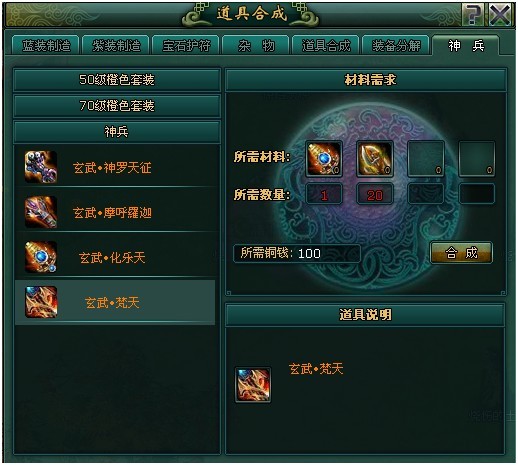518x465 pixels.
Task: Go to the 道具合成 tab
Action: 326,45
